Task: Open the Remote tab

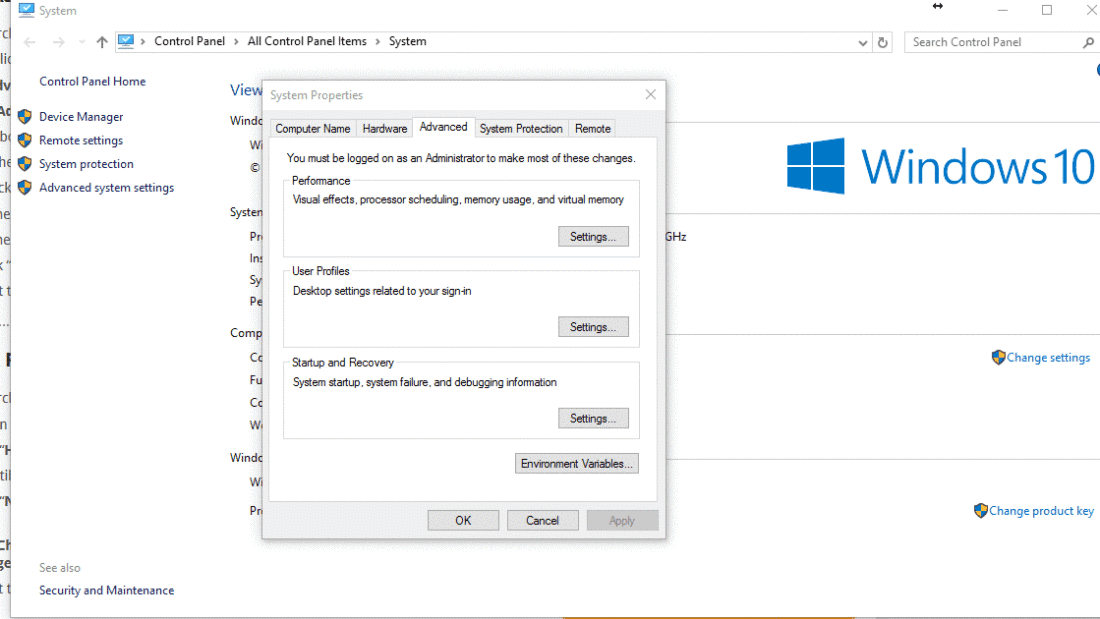Action: [x=593, y=128]
